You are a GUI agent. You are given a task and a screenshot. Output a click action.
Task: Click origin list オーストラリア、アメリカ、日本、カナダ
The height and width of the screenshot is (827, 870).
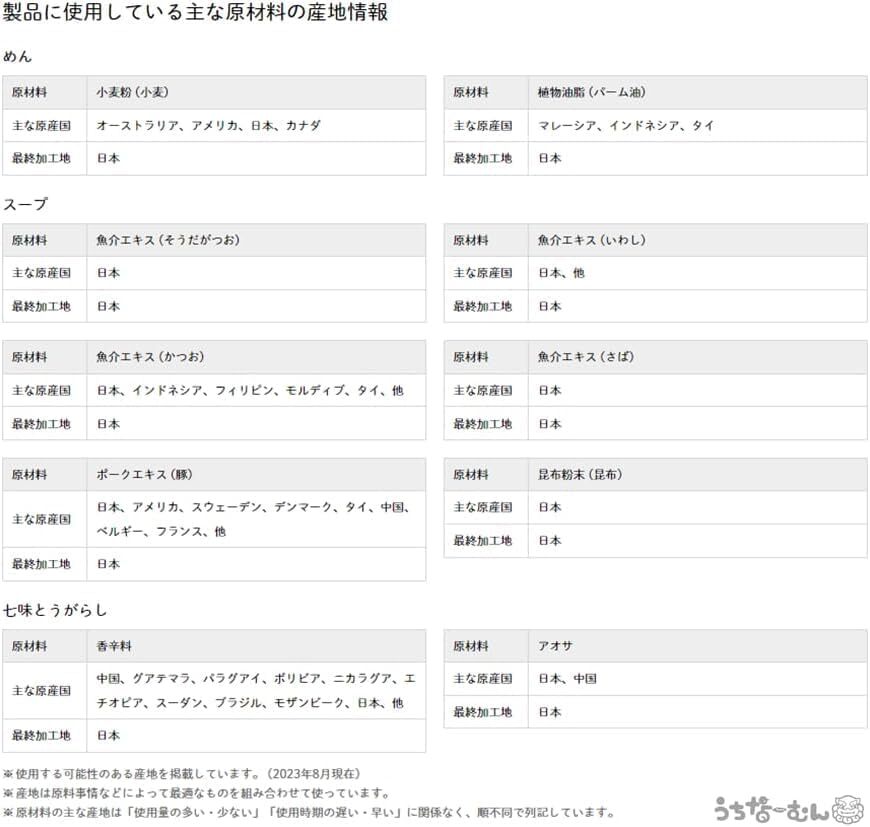[209, 125]
